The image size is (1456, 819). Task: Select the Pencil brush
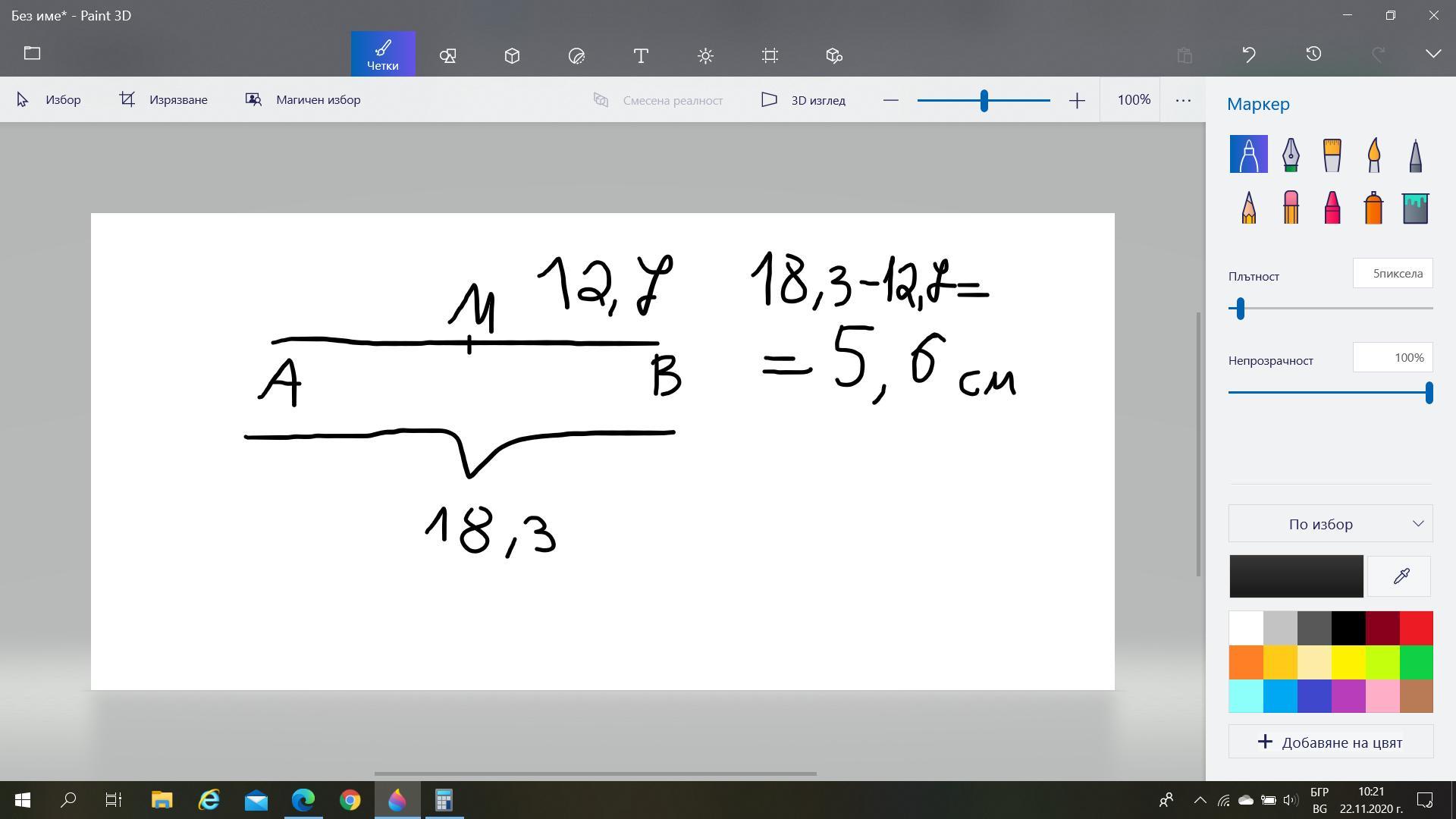1249,207
